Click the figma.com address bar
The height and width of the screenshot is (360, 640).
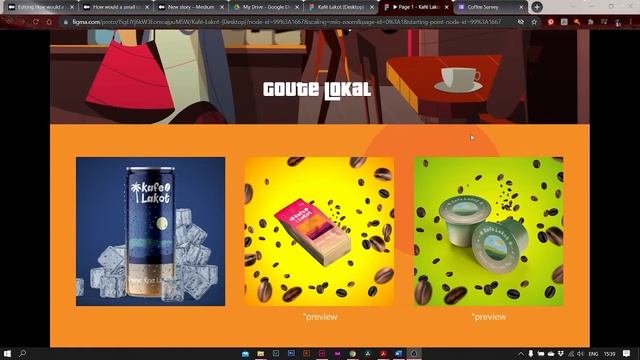(286, 22)
